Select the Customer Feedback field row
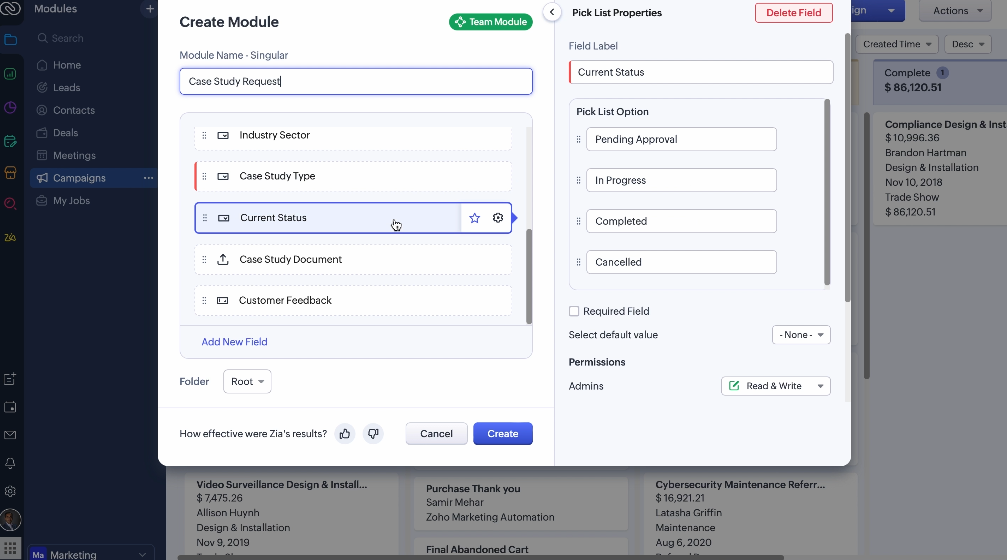The image size is (1007, 560). 353,301
